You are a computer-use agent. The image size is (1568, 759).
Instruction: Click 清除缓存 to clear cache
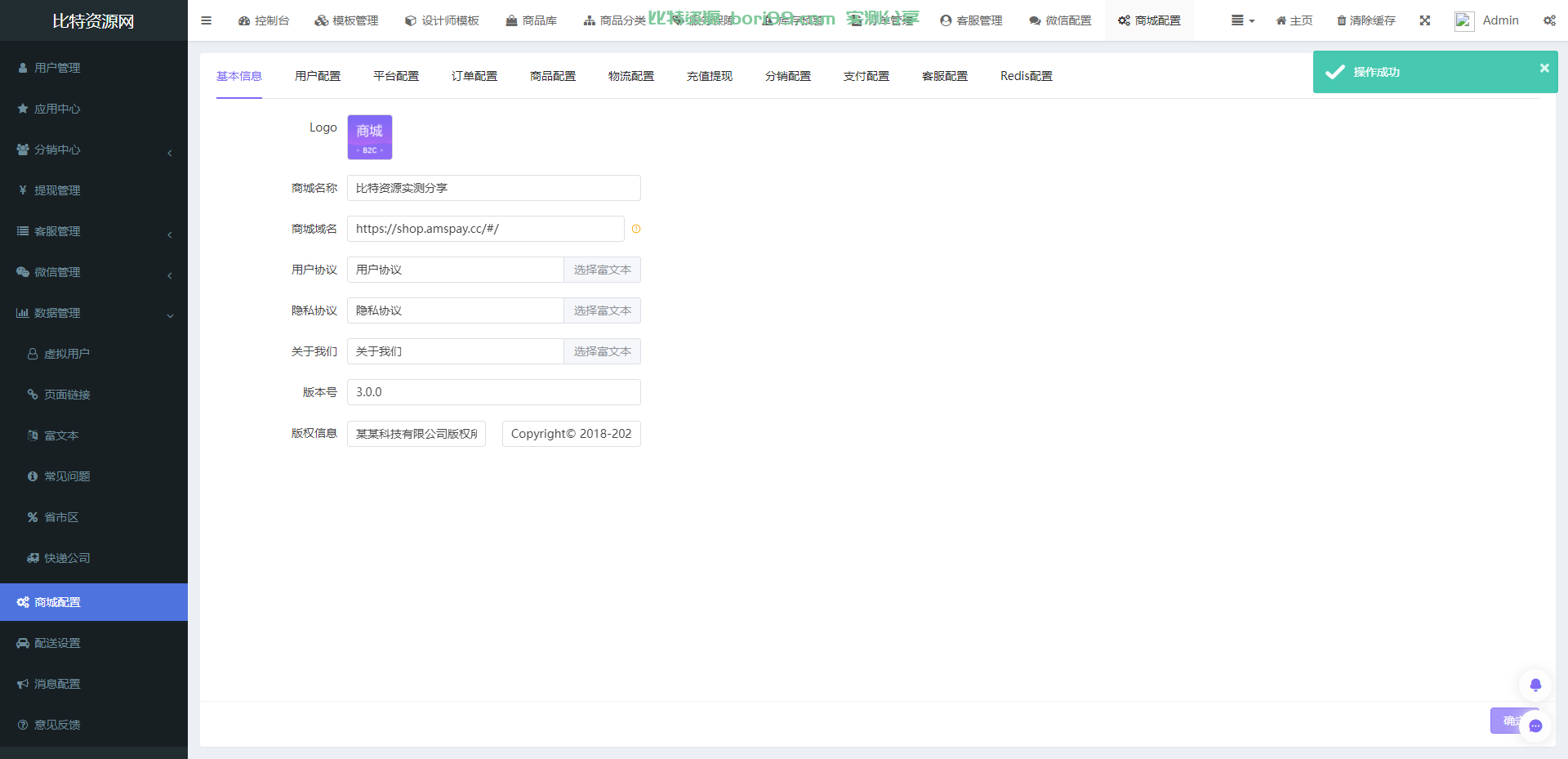1365,20
